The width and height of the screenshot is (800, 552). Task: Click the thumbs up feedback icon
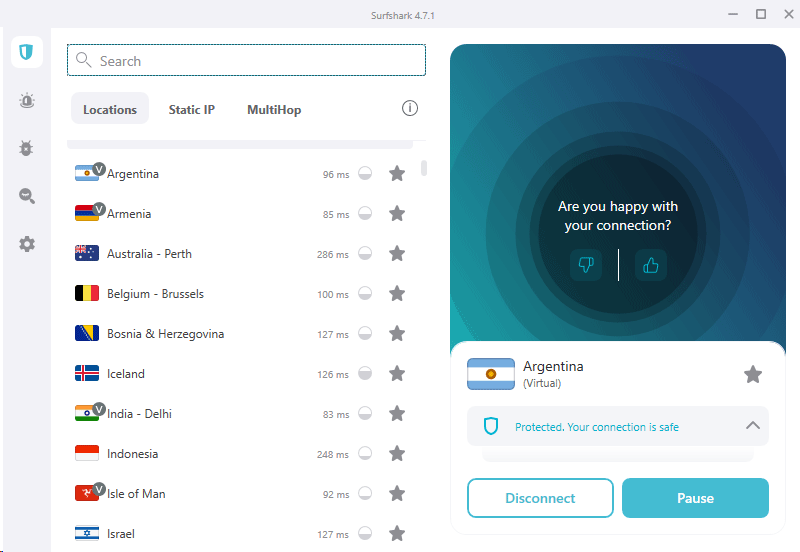[x=651, y=265]
